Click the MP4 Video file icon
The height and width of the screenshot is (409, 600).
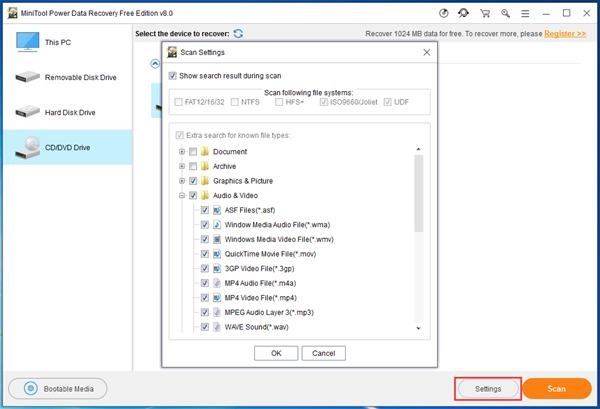(217, 298)
